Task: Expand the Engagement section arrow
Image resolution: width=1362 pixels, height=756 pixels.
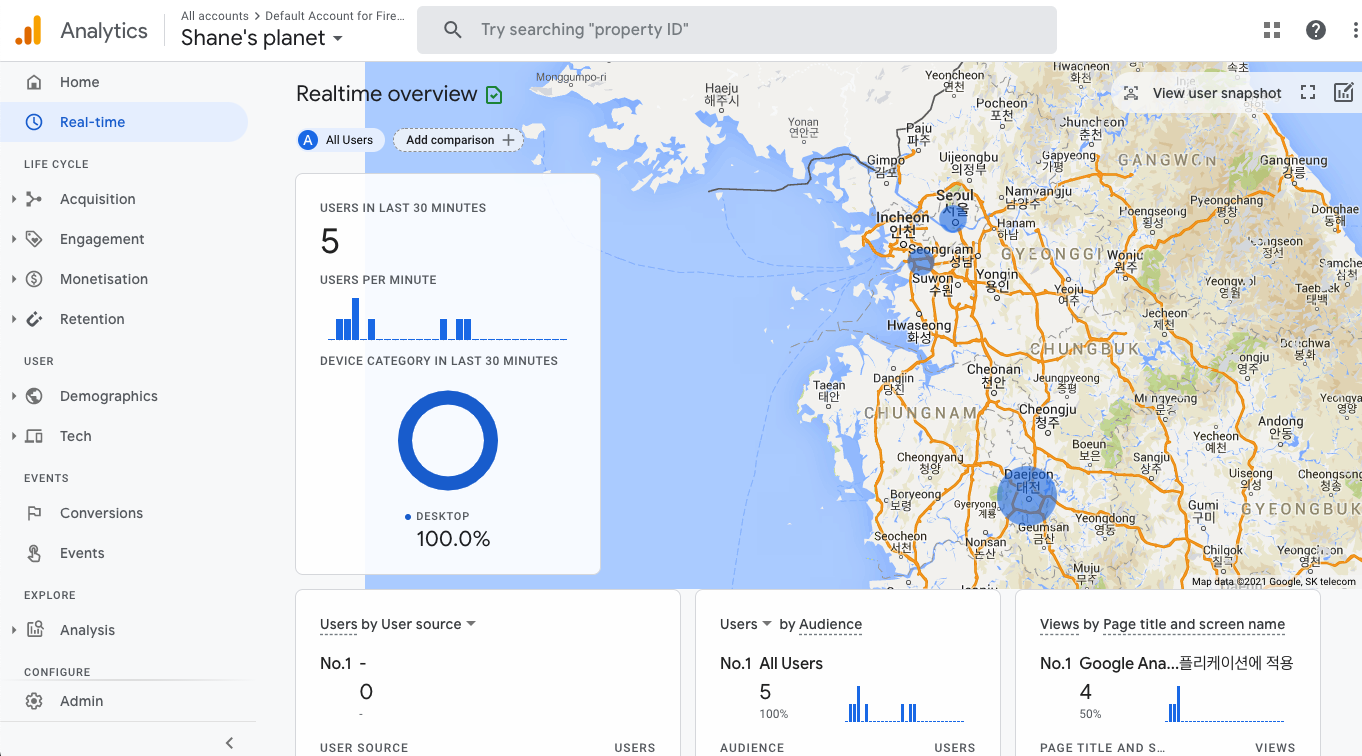Action: click(14, 239)
